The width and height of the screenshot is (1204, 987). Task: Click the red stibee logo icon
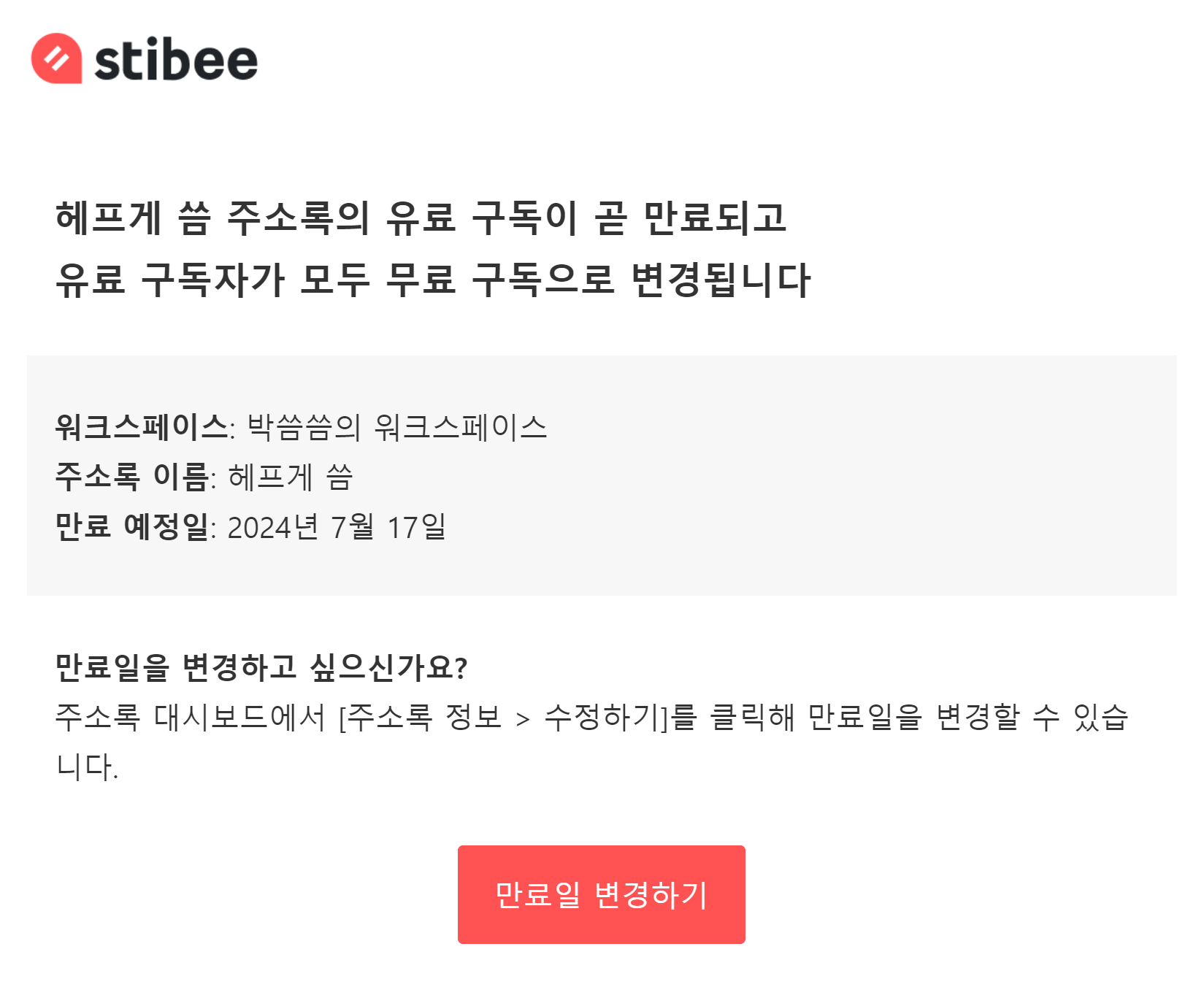(56, 58)
